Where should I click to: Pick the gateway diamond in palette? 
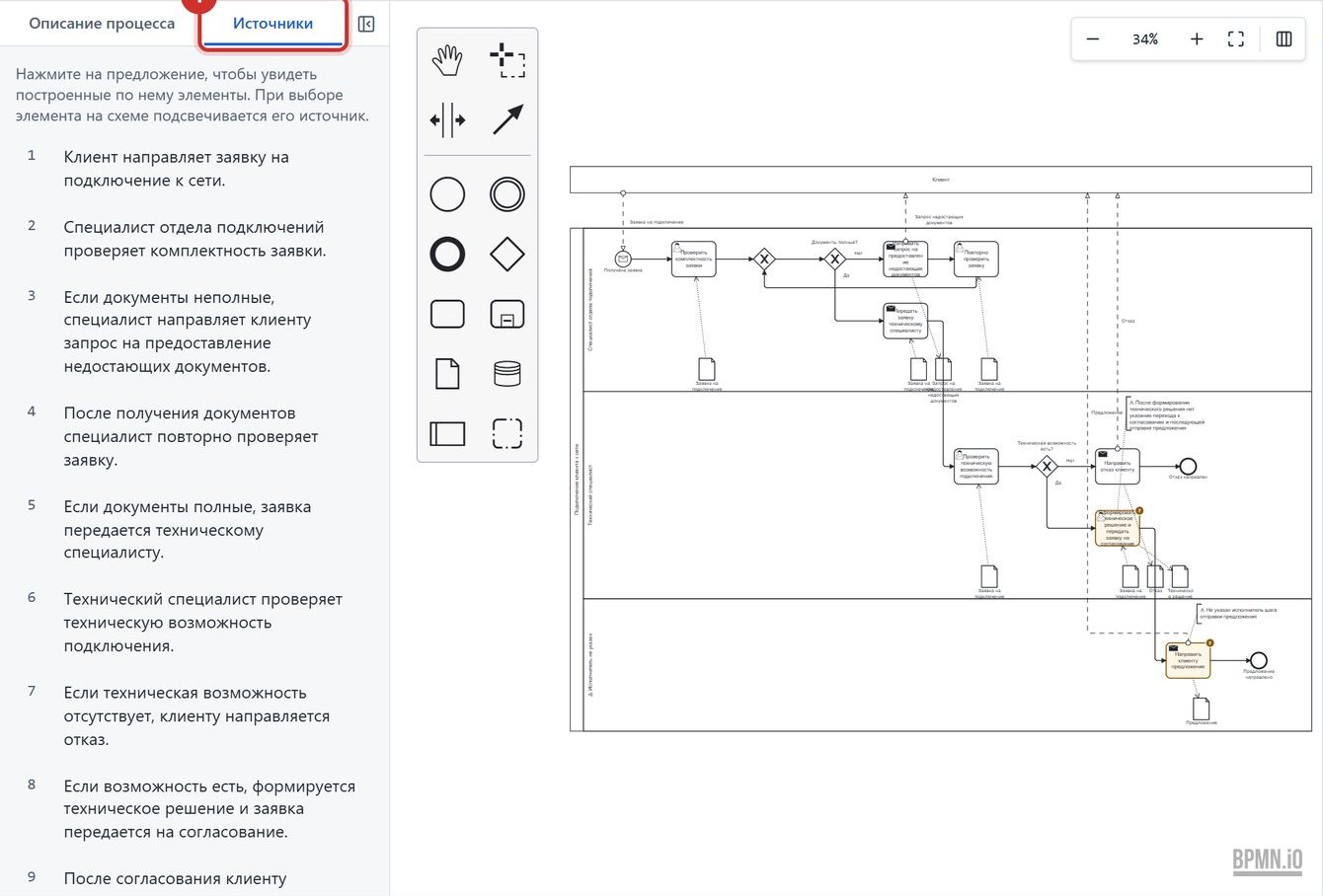coord(507,255)
